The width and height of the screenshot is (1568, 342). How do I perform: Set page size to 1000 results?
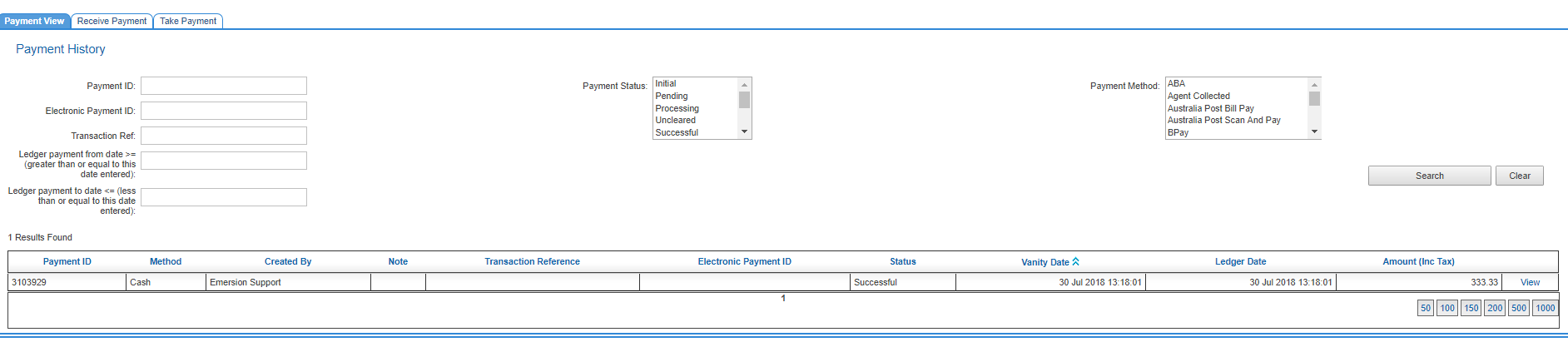point(1545,308)
